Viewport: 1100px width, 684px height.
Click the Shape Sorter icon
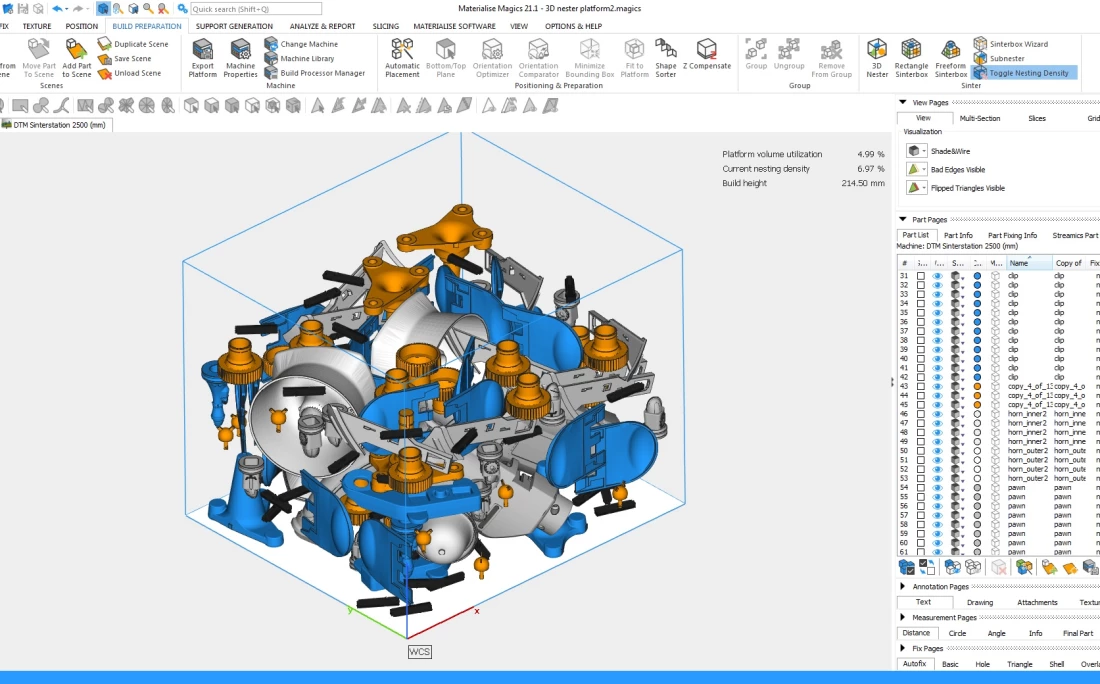click(666, 56)
